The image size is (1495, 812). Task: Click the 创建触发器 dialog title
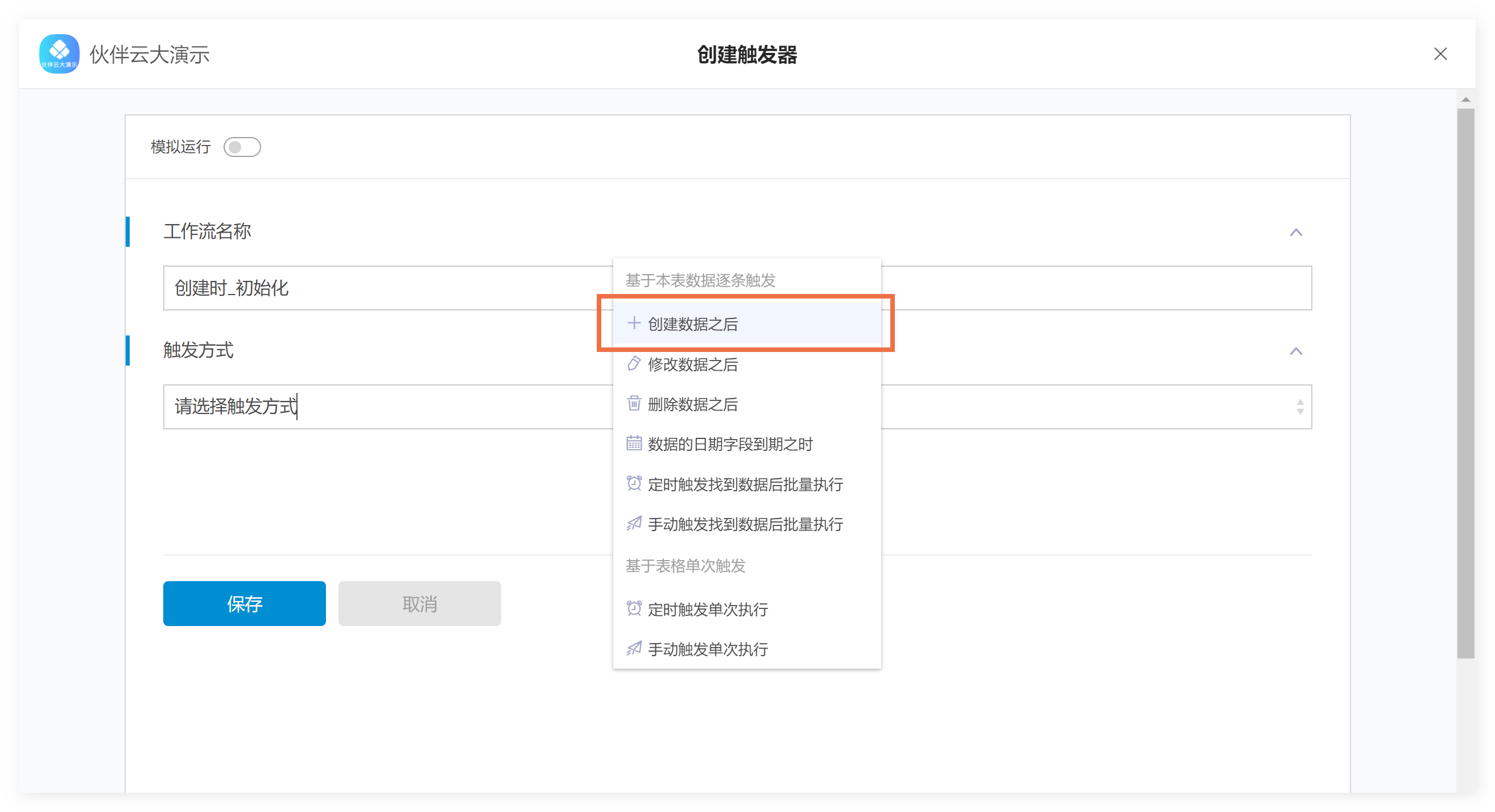pyautogui.click(x=747, y=55)
